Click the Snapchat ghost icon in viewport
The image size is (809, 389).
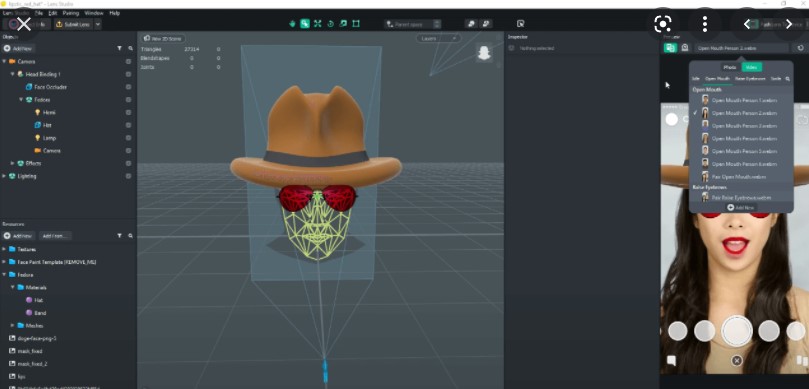(x=484, y=53)
